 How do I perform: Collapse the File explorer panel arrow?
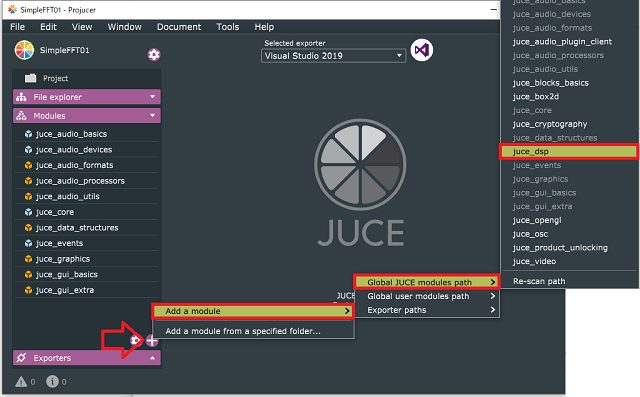[152, 97]
